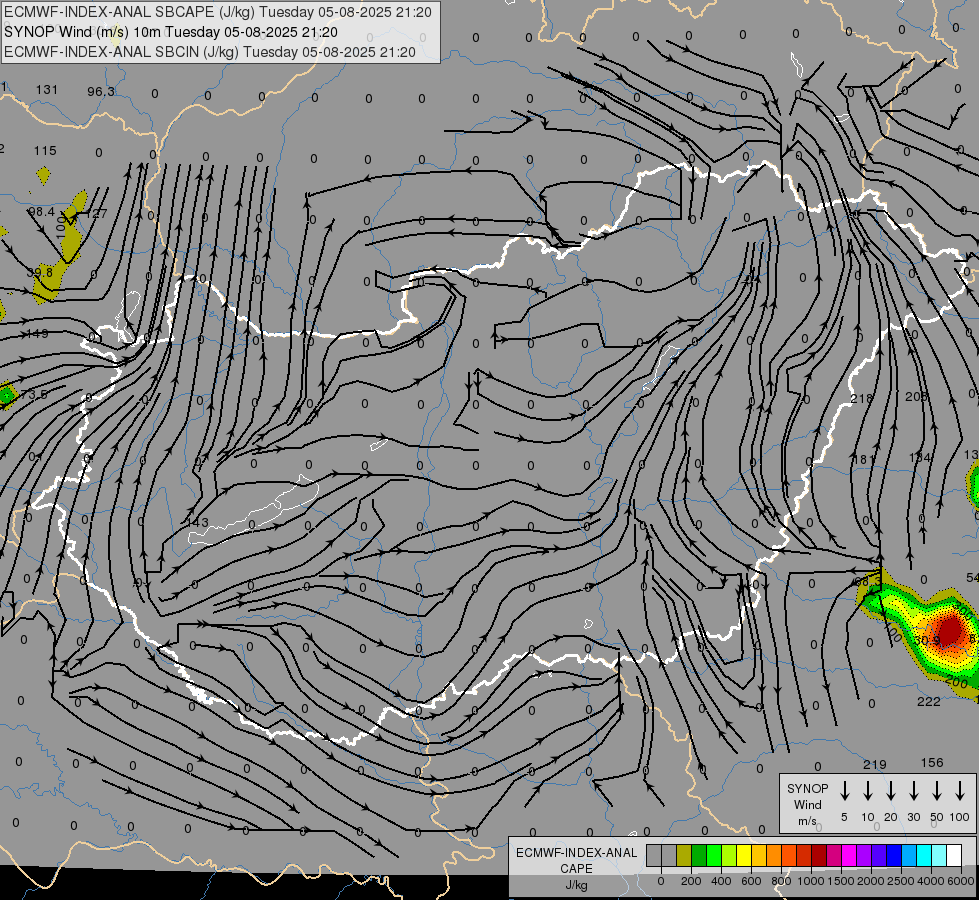
Task: Click the value '149' on the map
Action: pyautogui.click(x=37, y=333)
